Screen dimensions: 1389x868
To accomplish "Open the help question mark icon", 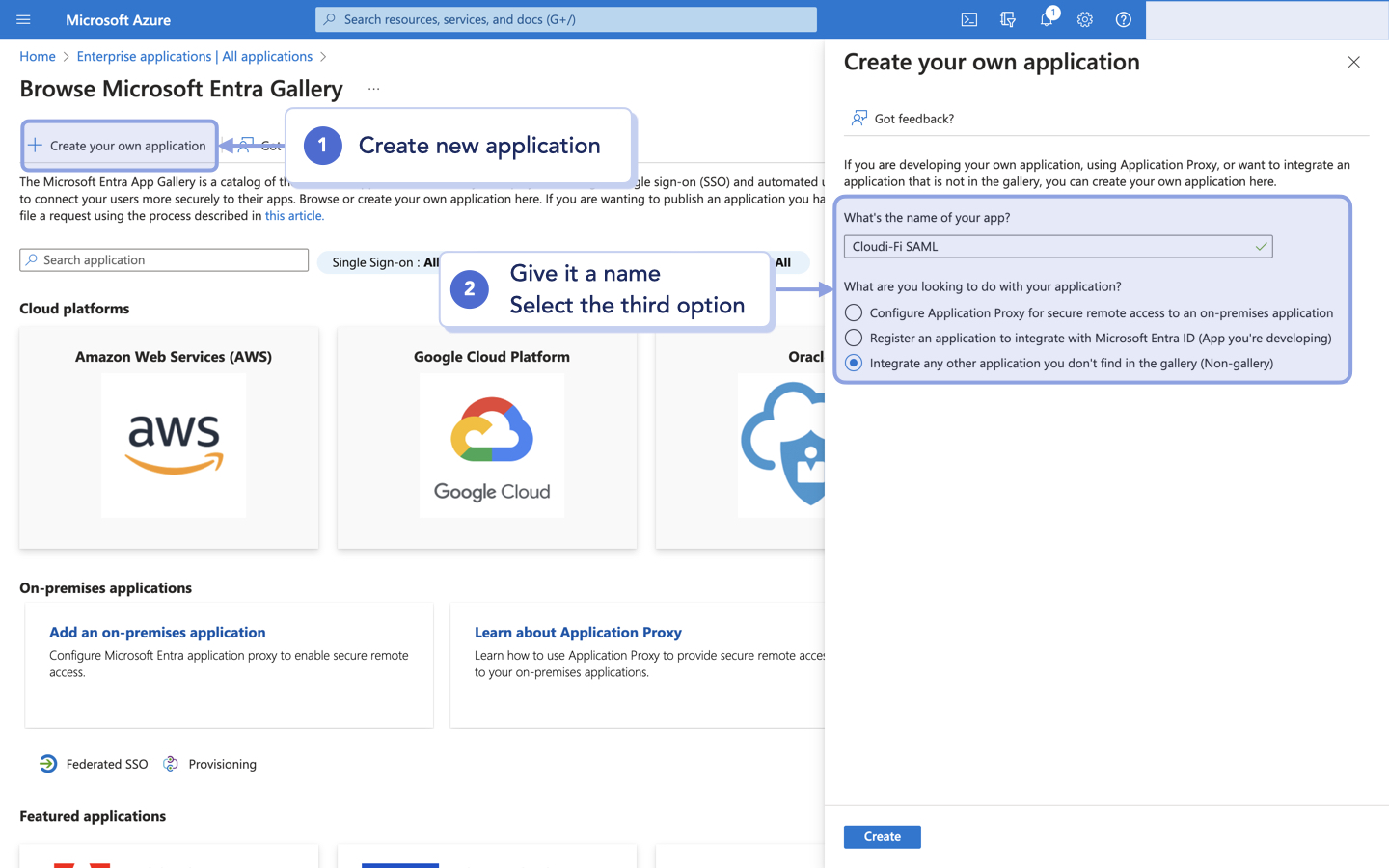I will click(1123, 19).
